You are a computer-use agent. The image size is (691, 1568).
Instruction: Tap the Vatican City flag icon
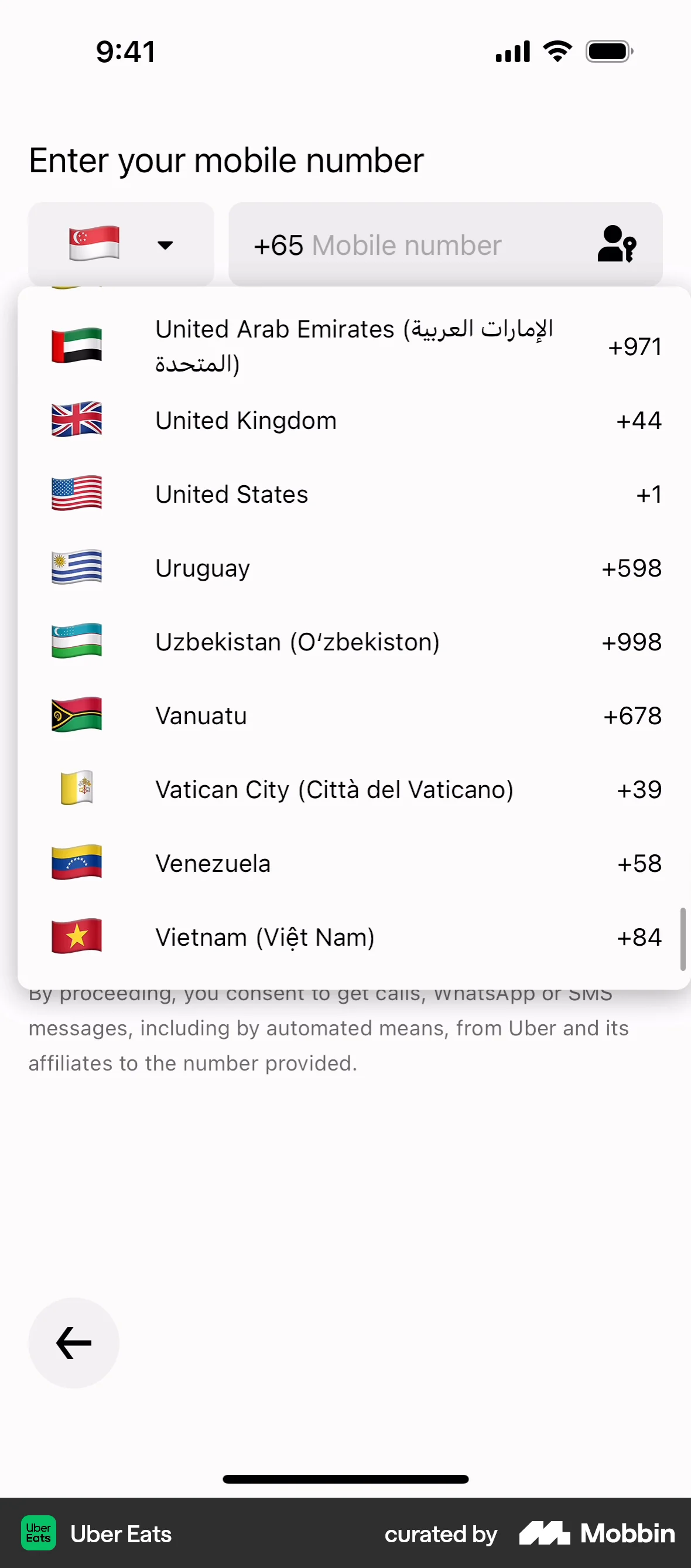77,788
